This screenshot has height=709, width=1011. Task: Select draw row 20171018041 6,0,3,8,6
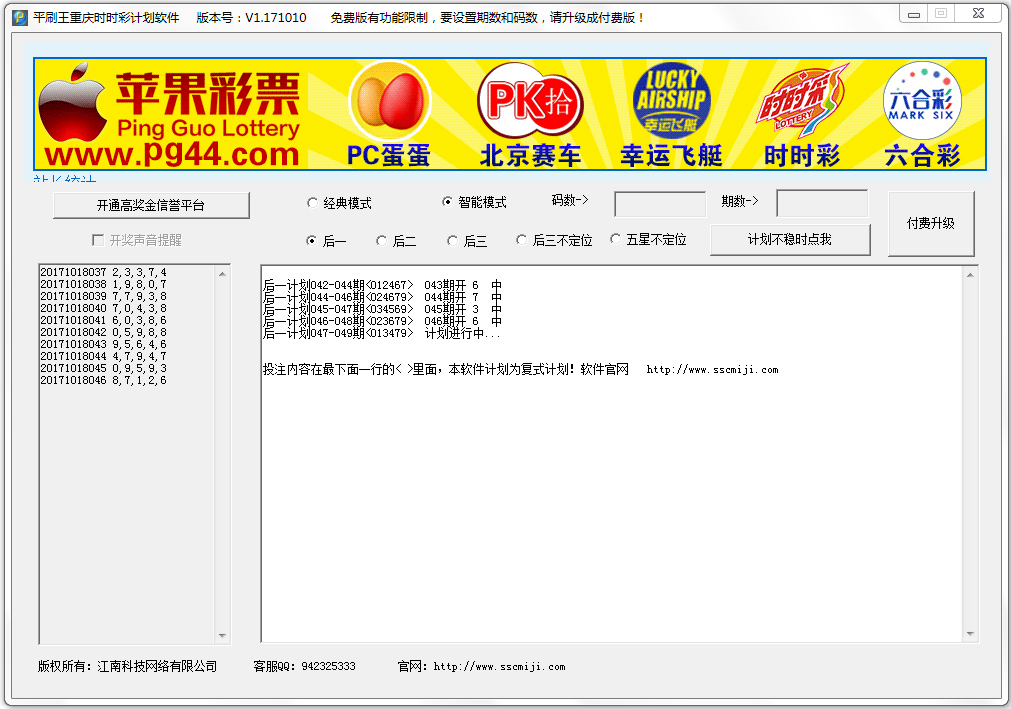pos(103,320)
